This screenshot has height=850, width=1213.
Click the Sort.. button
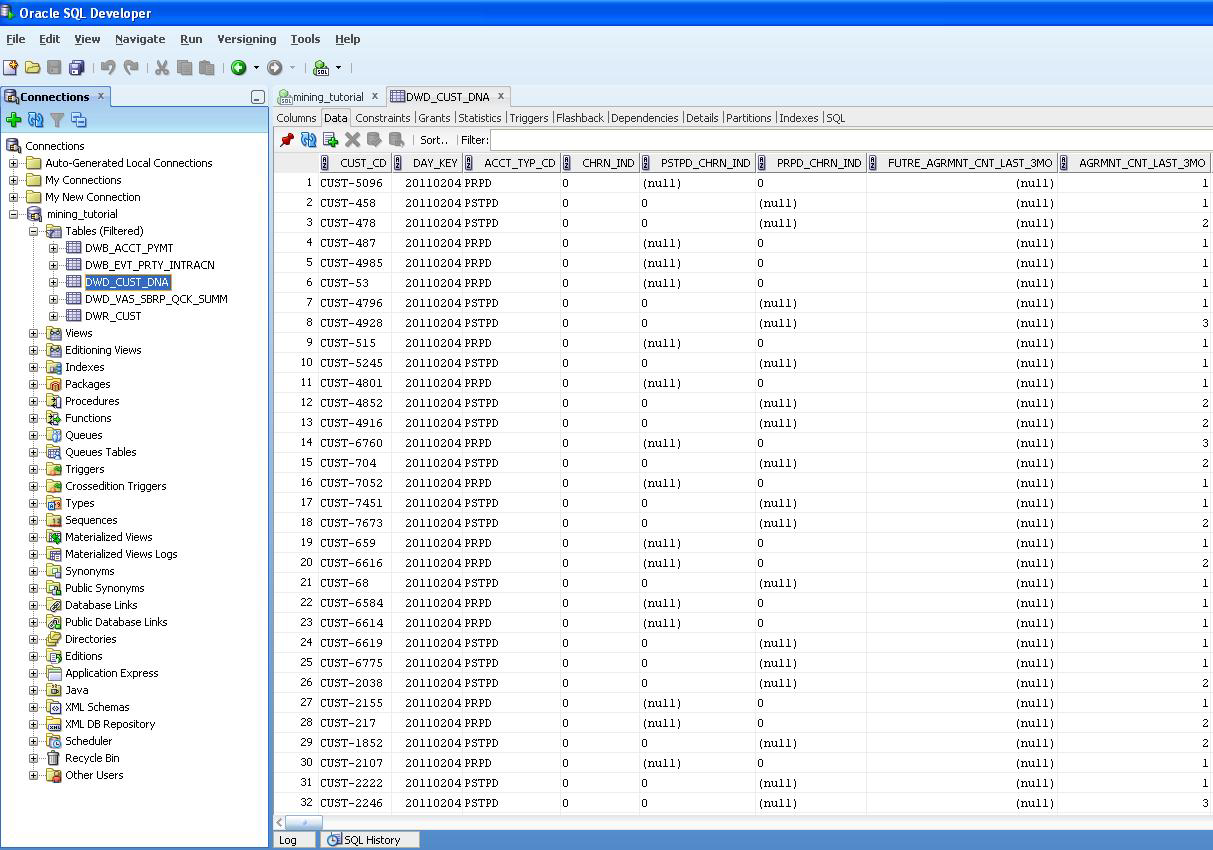(434, 140)
